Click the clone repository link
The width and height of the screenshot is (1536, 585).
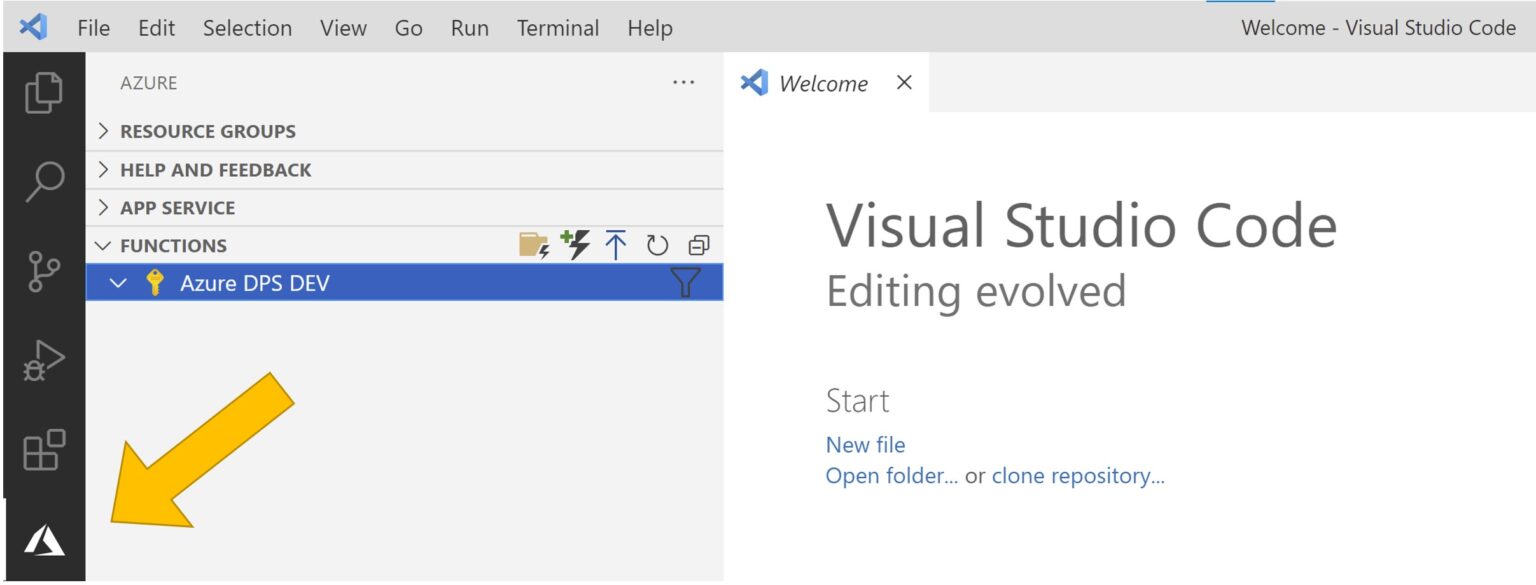pyautogui.click(x=1078, y=476)
